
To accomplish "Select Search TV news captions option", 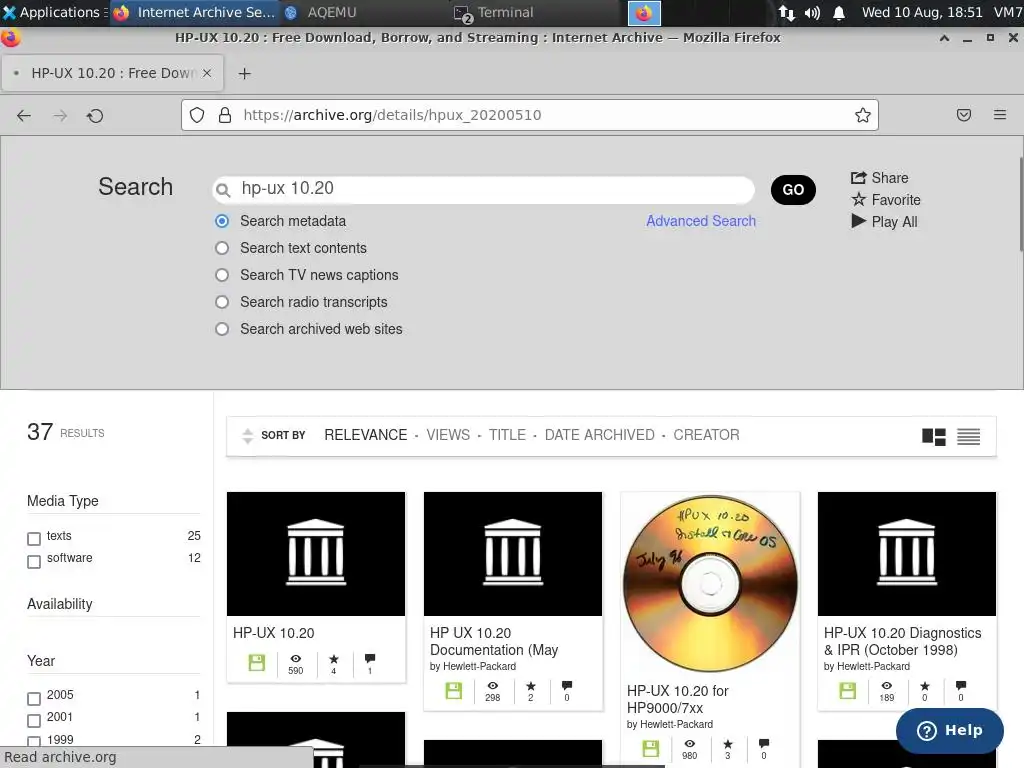I will [x=222, y=275].
